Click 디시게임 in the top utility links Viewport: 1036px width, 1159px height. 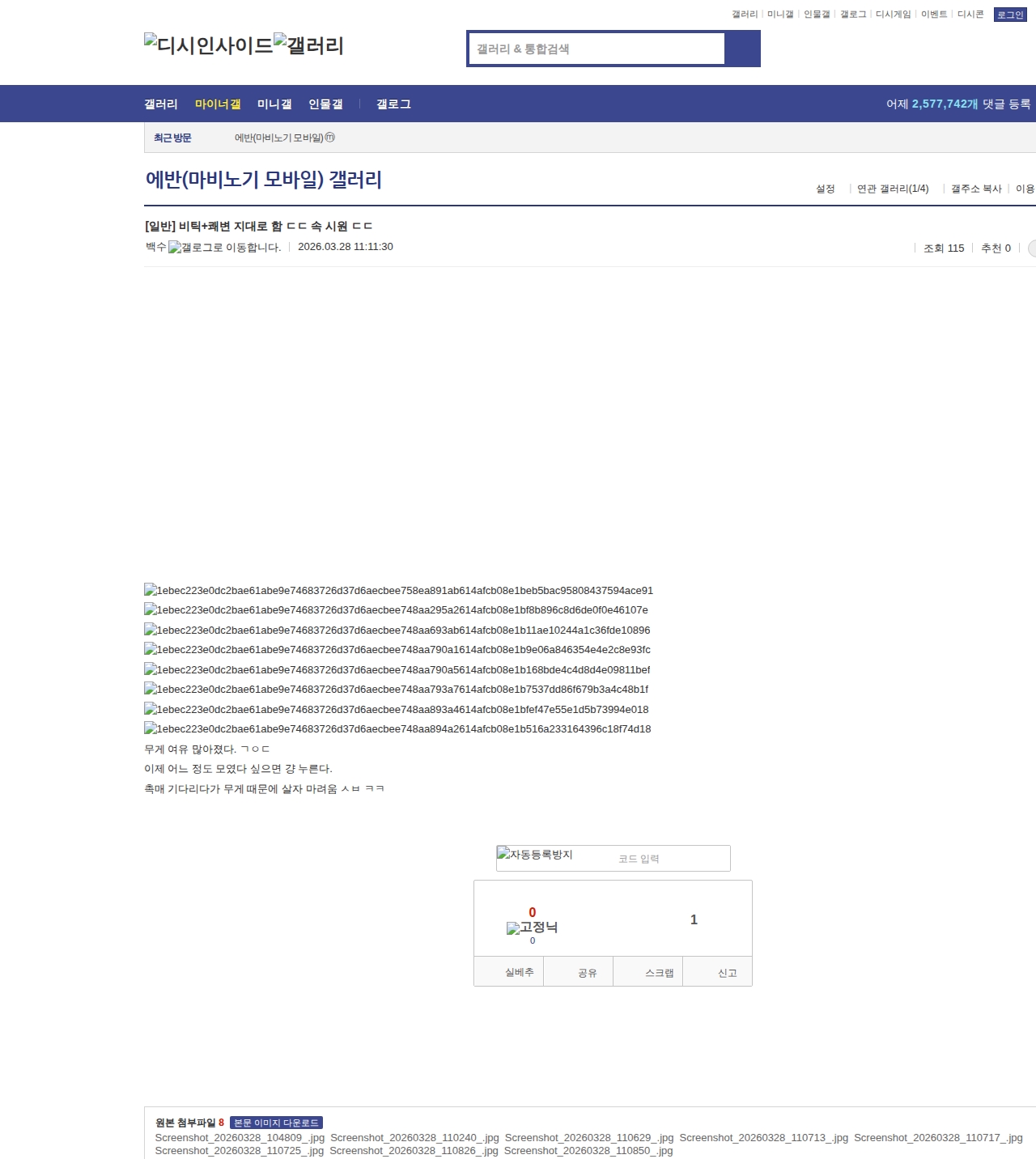pos(893,15)
